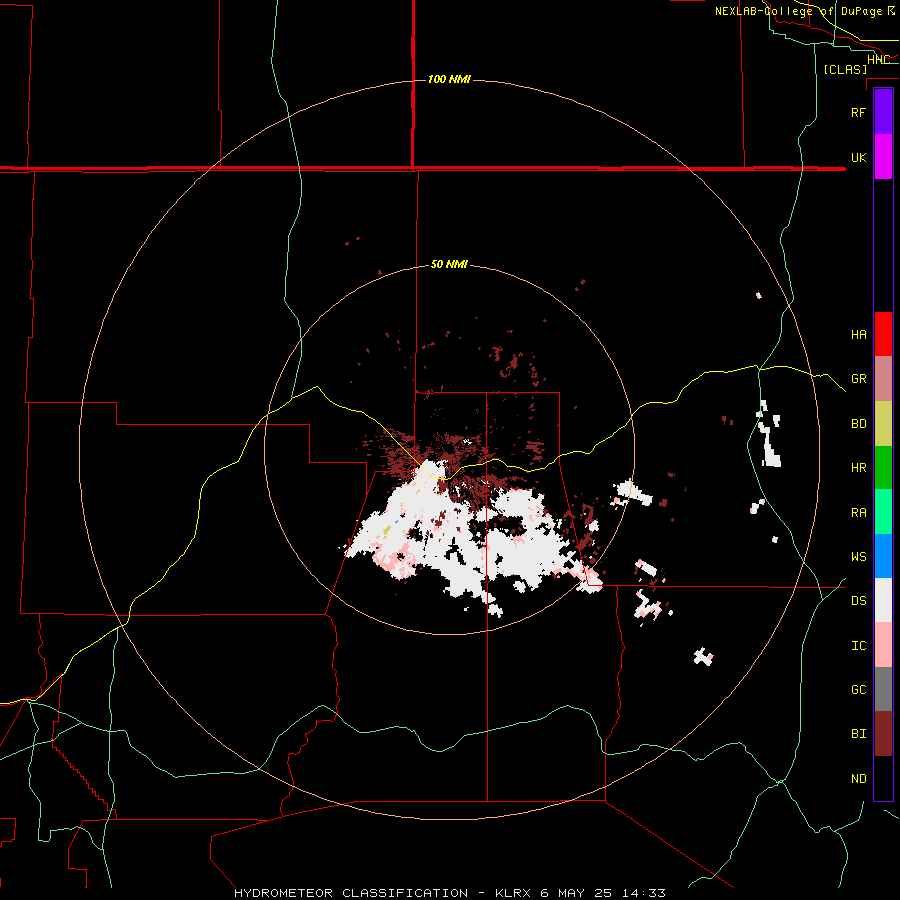Pick the HR green legend swatch
Viewport: 900px width, 900px height.
[x=883, y=468]
